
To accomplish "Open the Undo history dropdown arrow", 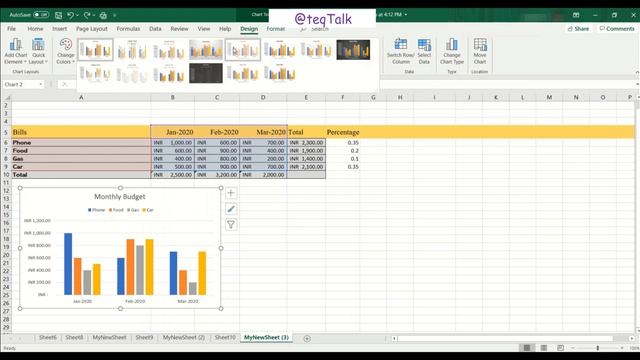I will point(77,15).
